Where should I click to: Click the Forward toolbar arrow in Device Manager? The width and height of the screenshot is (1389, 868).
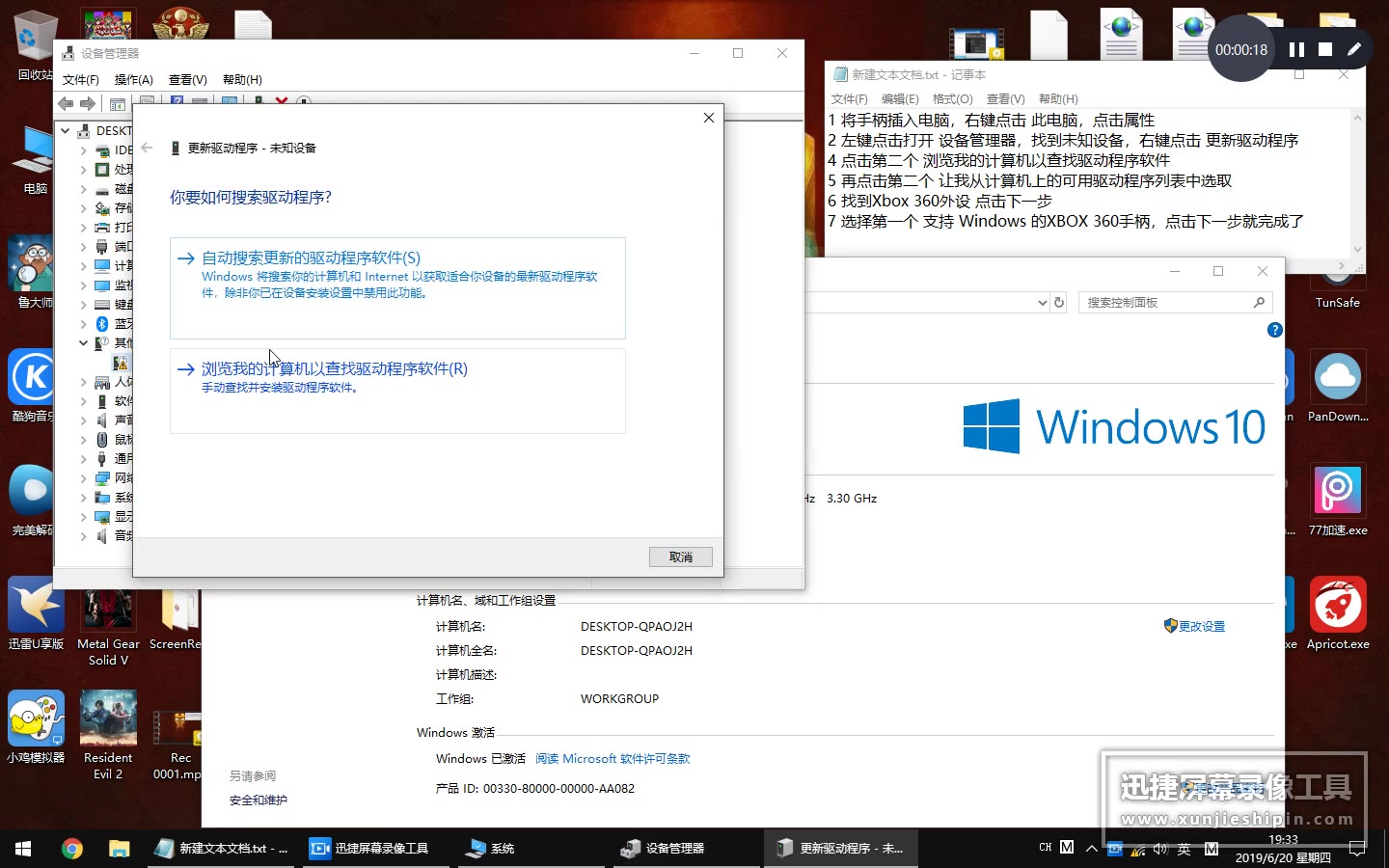point(88,103)
